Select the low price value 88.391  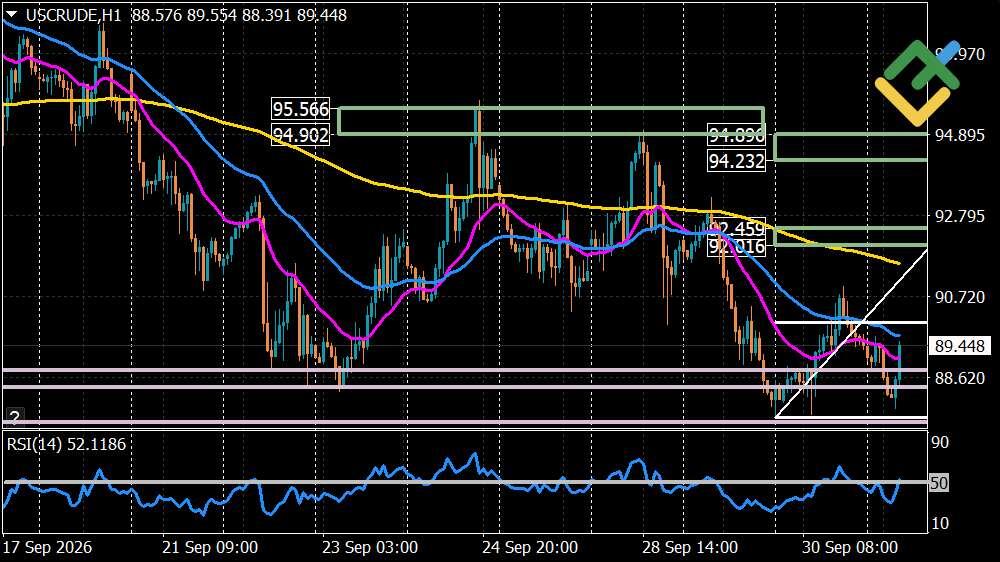click(x=267, y=15)
